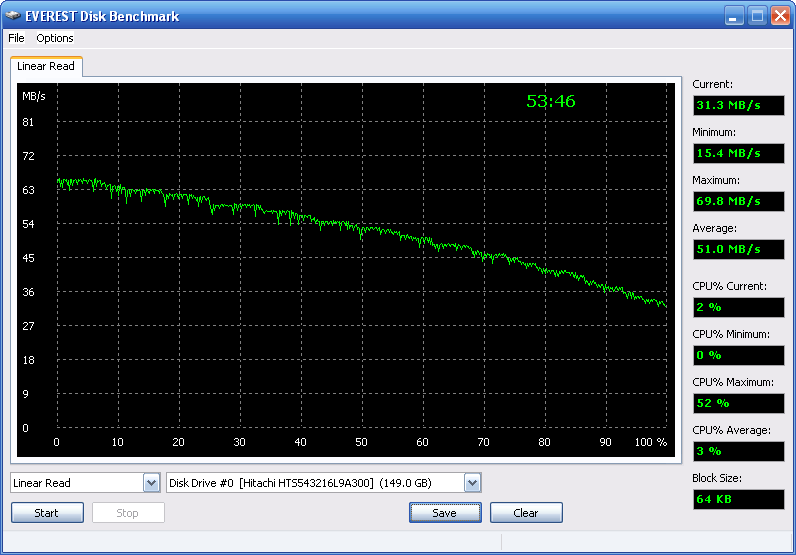Save the benchmark results
The width and height of the screenshot is (796, 555).
445,513
